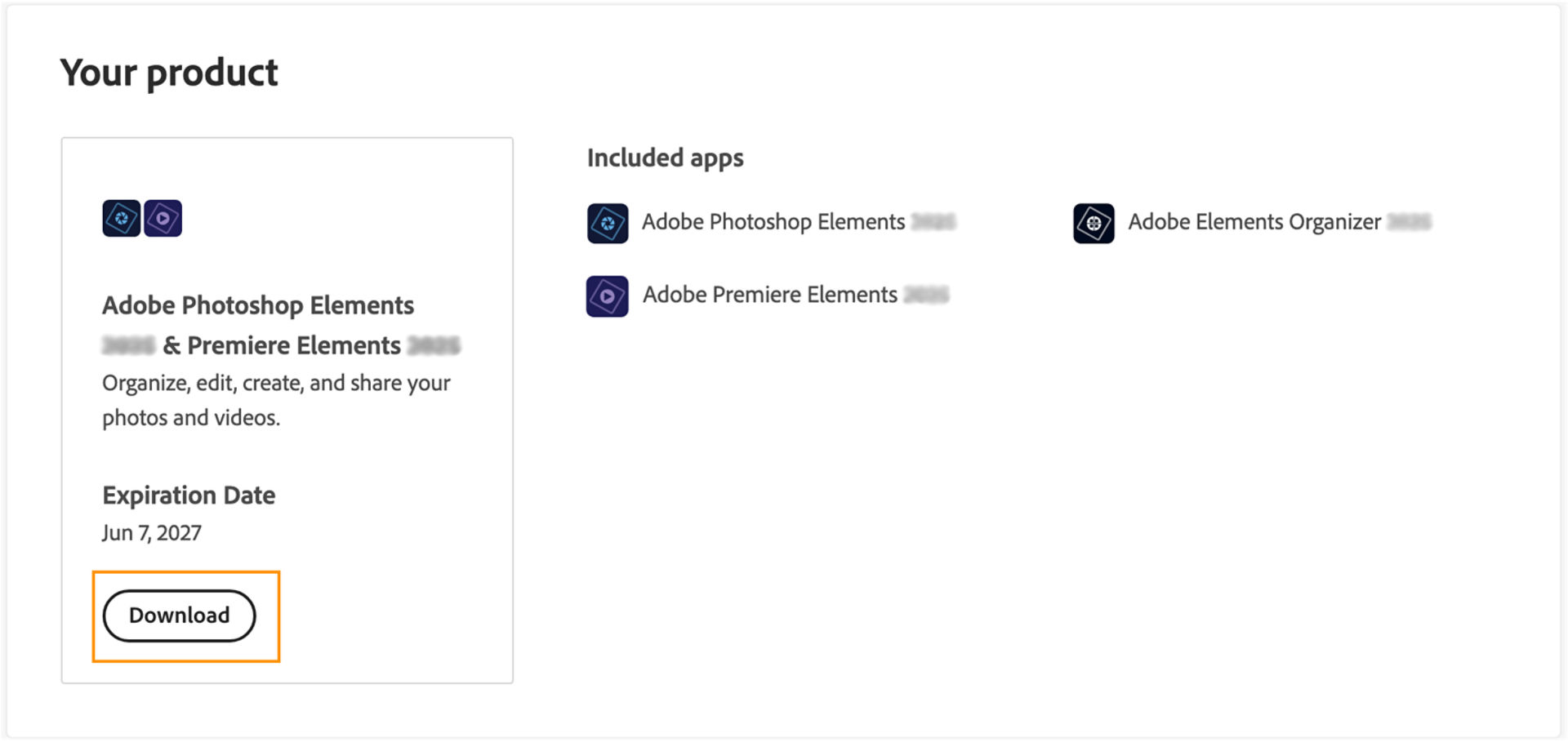Image resolution: width=1568 pixels, height=742 pixels.
Task: Click Adobe Elements Organizer icon
Action: coord(1094,223)
